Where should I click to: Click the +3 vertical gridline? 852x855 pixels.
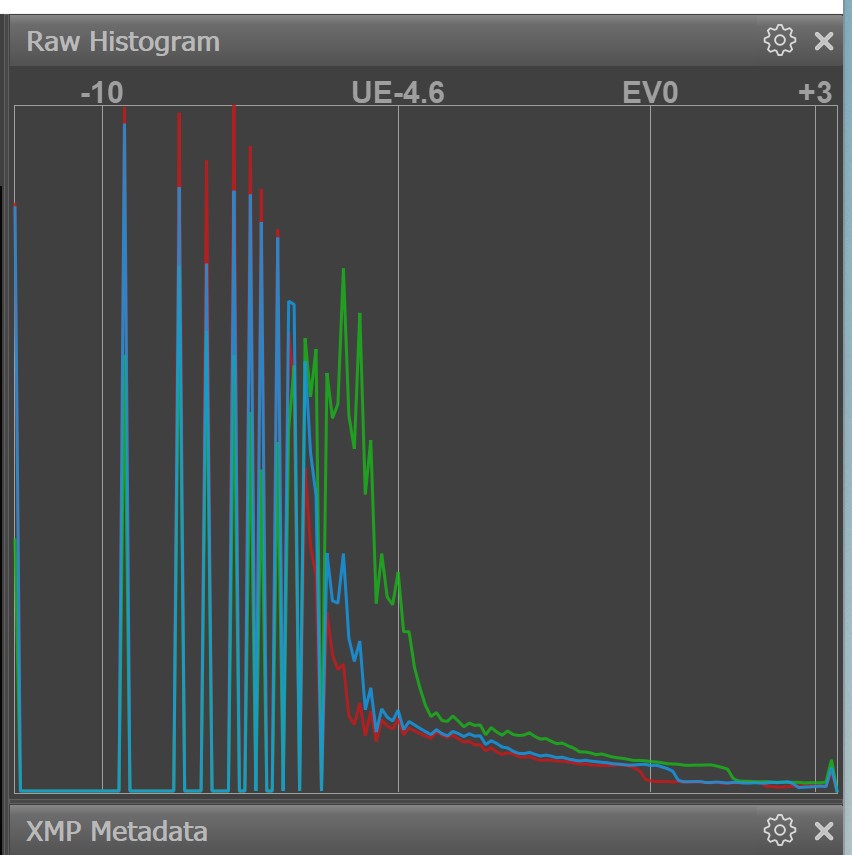[816, 450]
